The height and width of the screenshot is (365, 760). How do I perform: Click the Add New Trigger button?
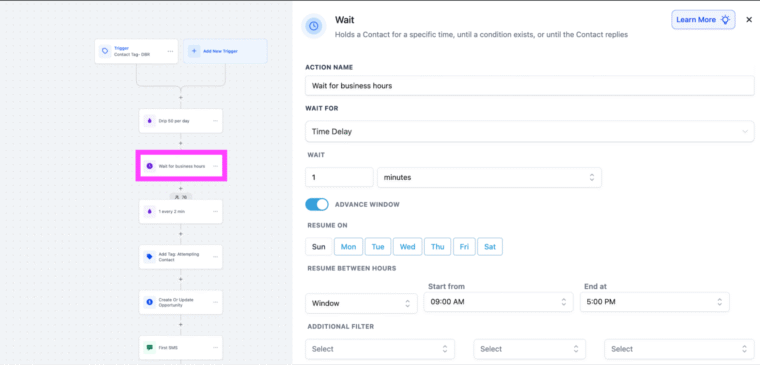[x=225, y=51]
